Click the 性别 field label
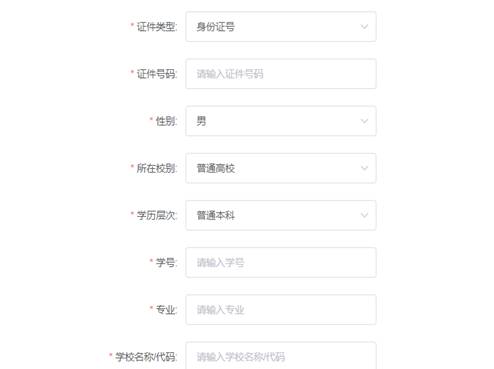 click(x=166, y=121)
